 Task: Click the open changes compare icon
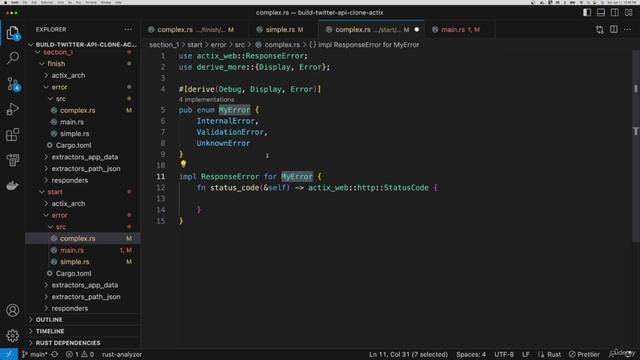[x=600, y=29]
